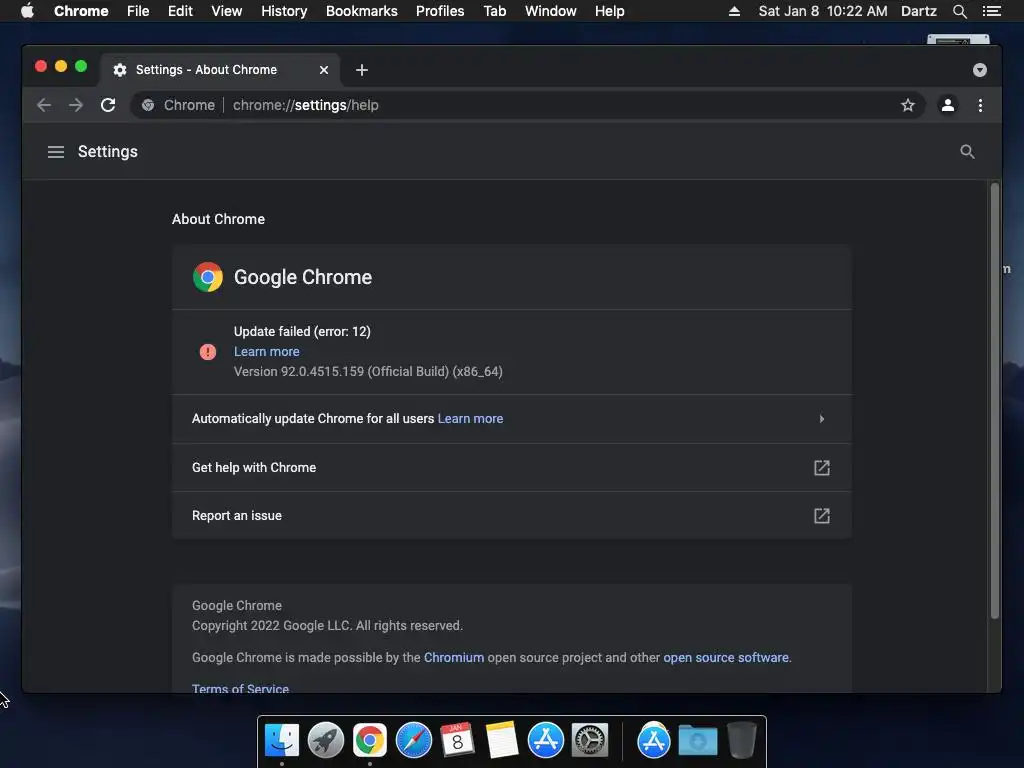Search settings with the magnifier icon
Screen dimensions: 1024x768
pyautogui.click(x=967, y=152)
